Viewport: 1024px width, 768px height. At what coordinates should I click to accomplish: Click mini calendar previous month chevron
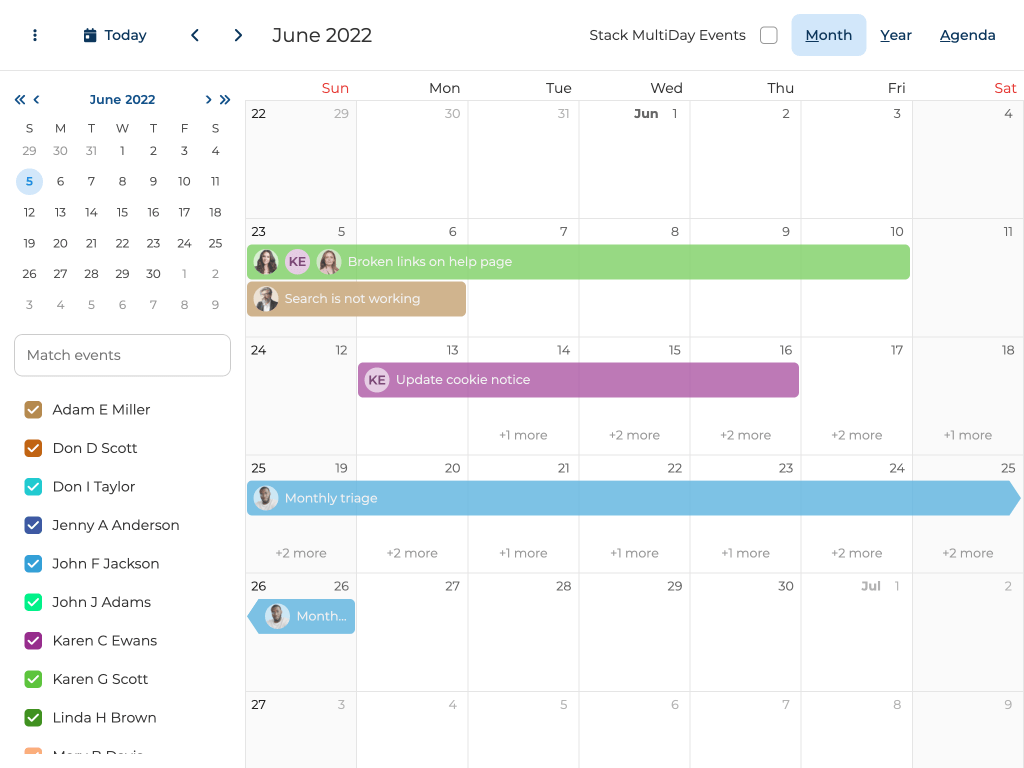coord(37,100)
